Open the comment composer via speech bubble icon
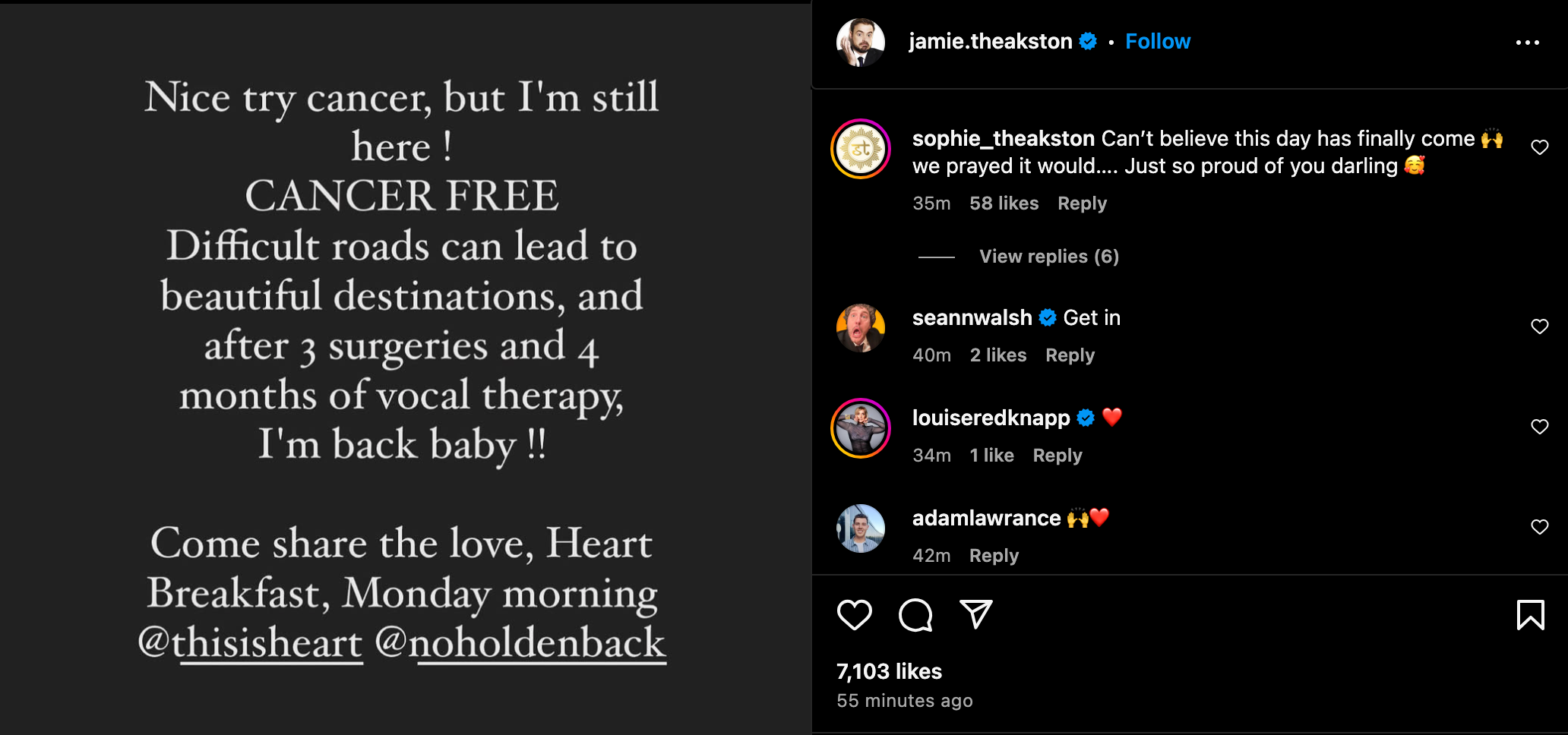Image resolution: width=1568 pixels, height=735 pixels. [x=915, y=615]
